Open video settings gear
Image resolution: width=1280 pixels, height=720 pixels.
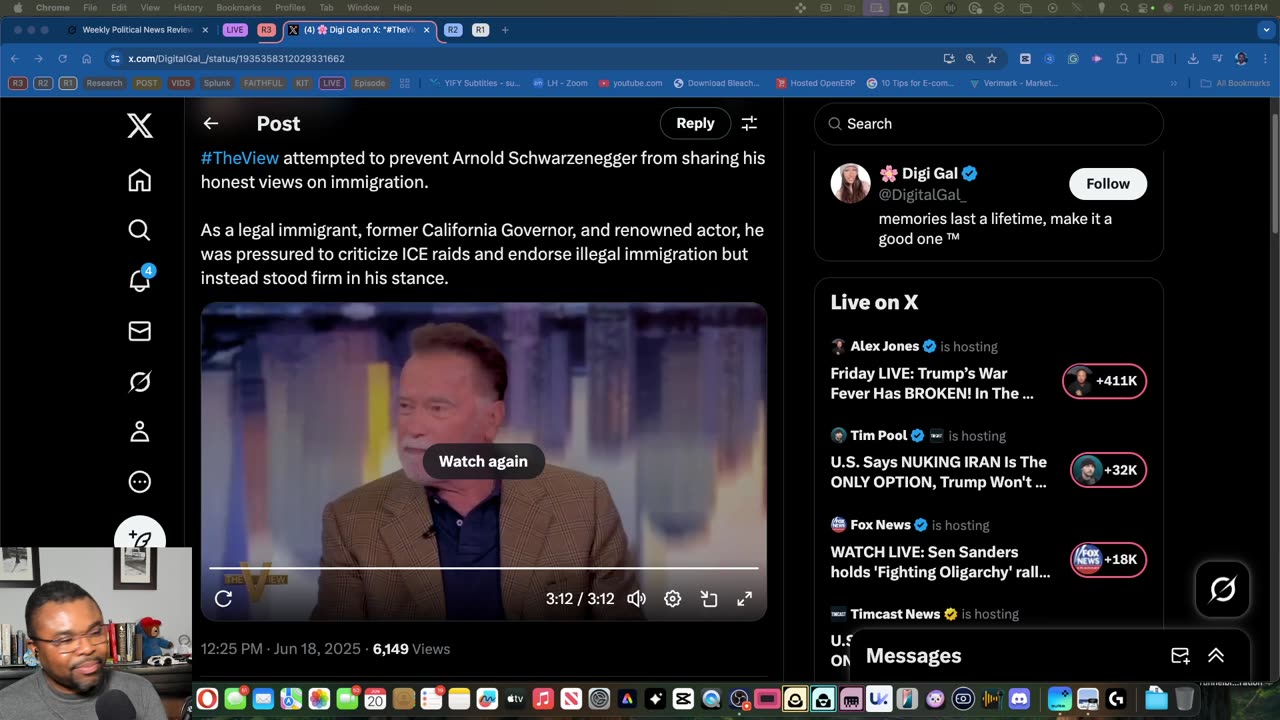(673, 599)
